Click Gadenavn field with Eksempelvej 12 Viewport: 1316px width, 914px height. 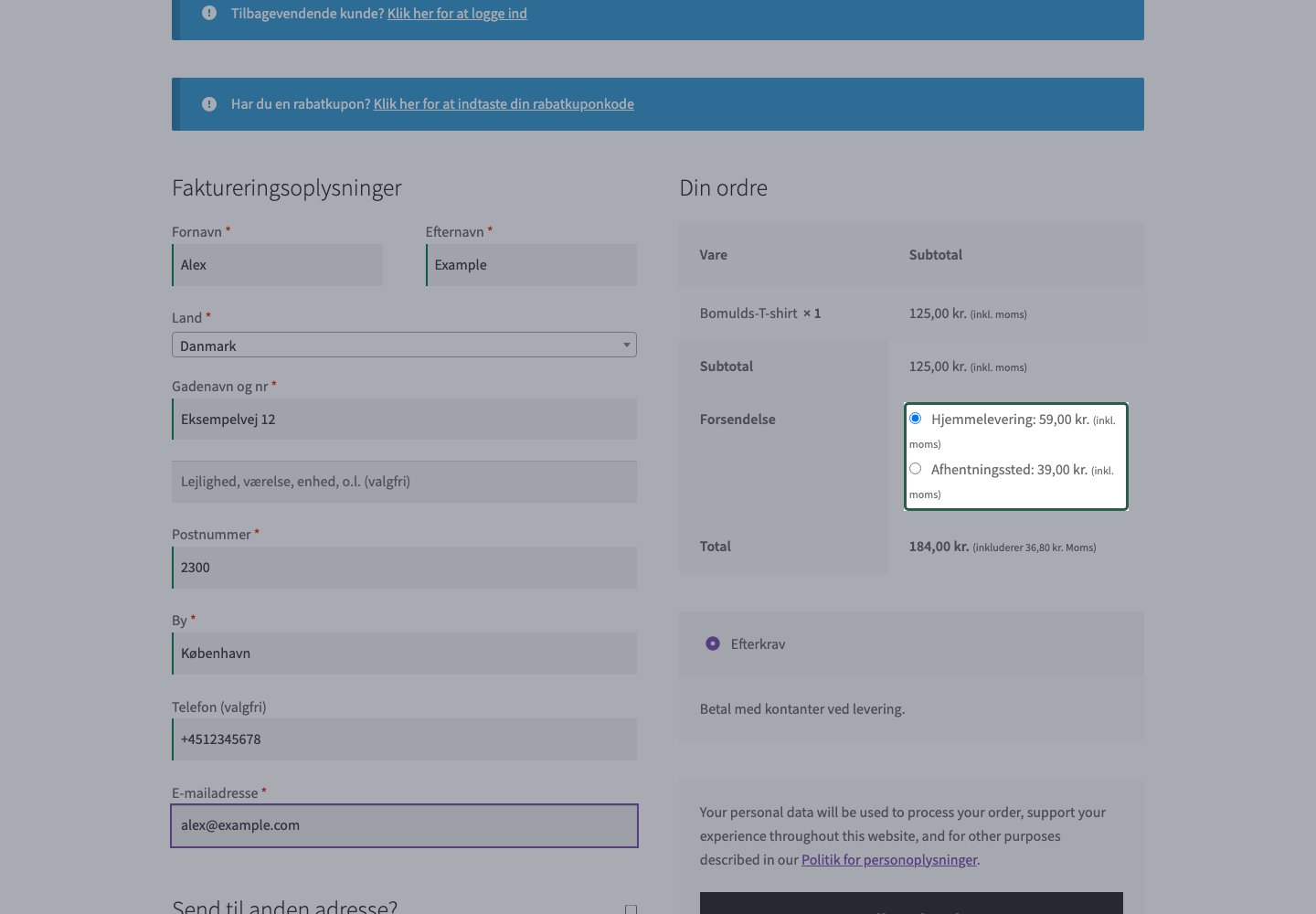coord(404,420)
